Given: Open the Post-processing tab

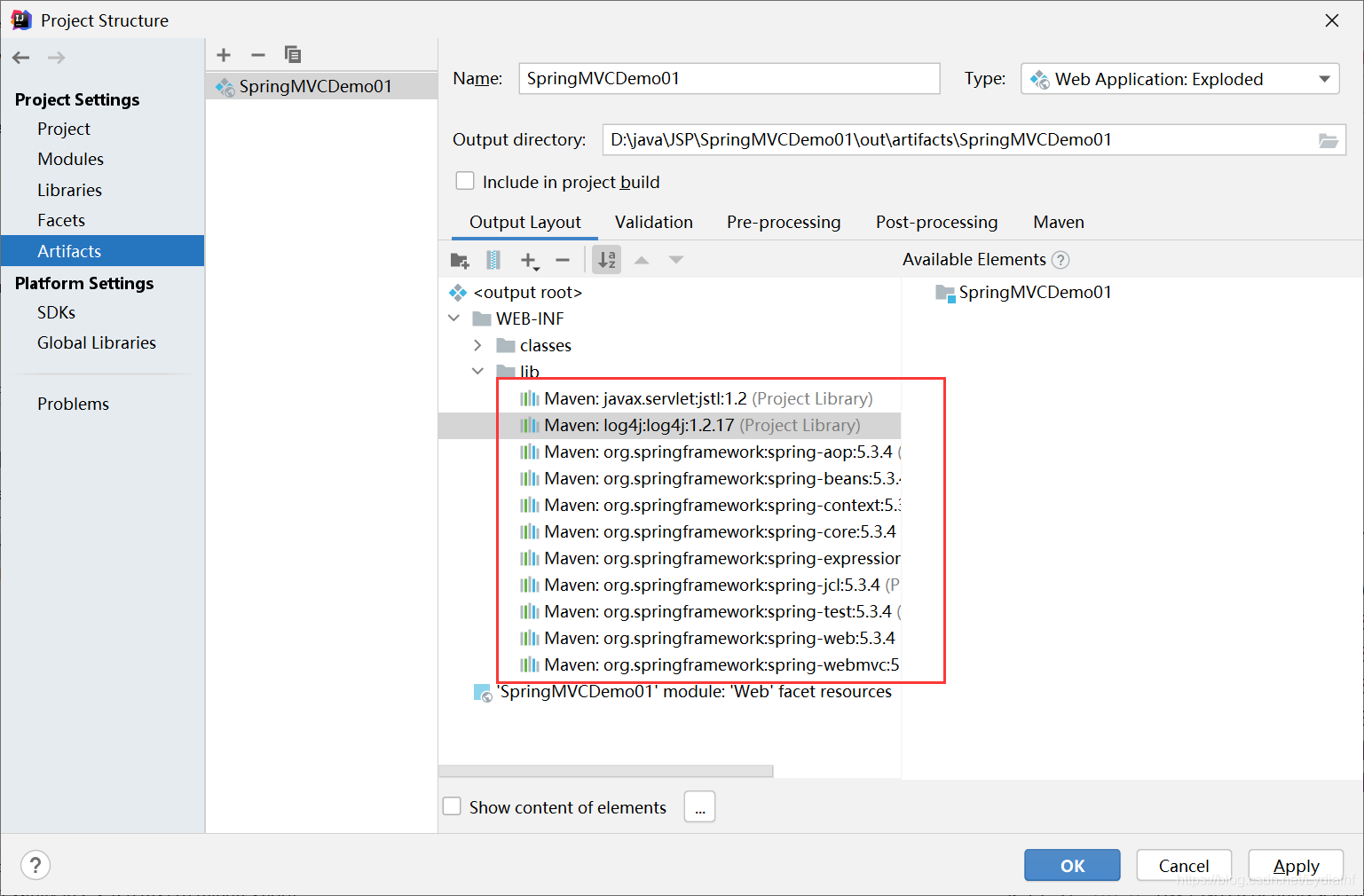Looking at the screenshot, I should [937, 222].
